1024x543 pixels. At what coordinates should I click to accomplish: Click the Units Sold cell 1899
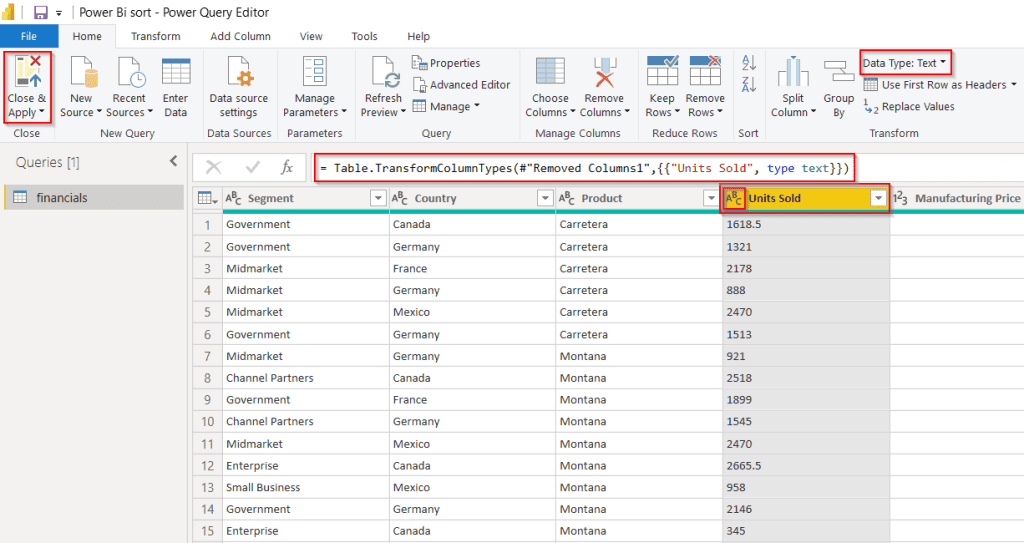[x=806, y=399]
